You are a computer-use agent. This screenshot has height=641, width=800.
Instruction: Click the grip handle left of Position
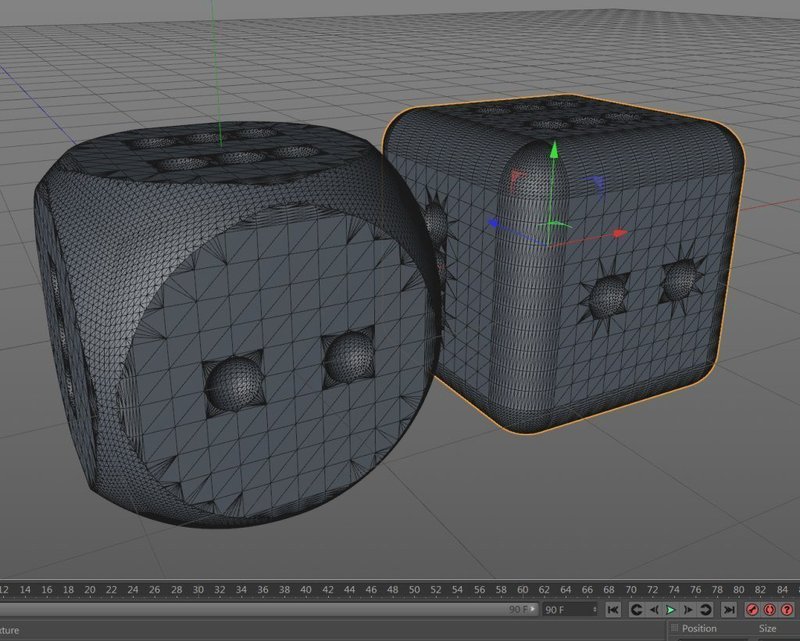tap(674, 628)
